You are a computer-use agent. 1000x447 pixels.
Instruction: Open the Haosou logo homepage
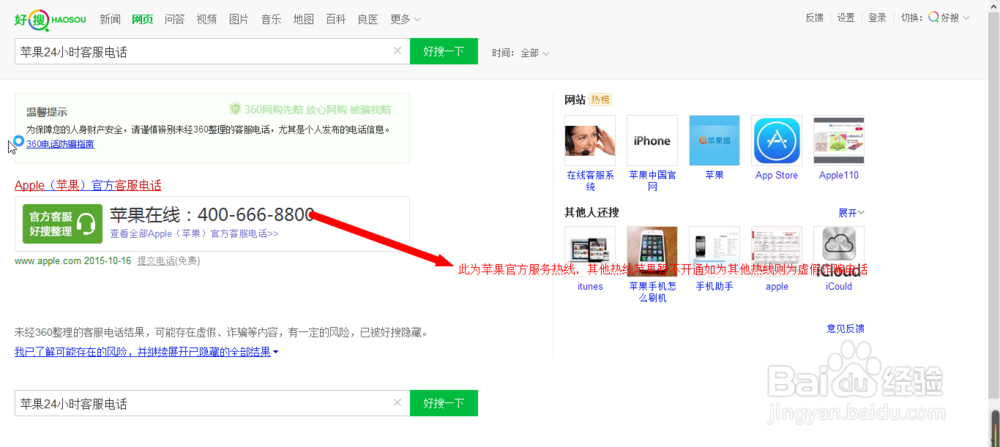(52, 19)
